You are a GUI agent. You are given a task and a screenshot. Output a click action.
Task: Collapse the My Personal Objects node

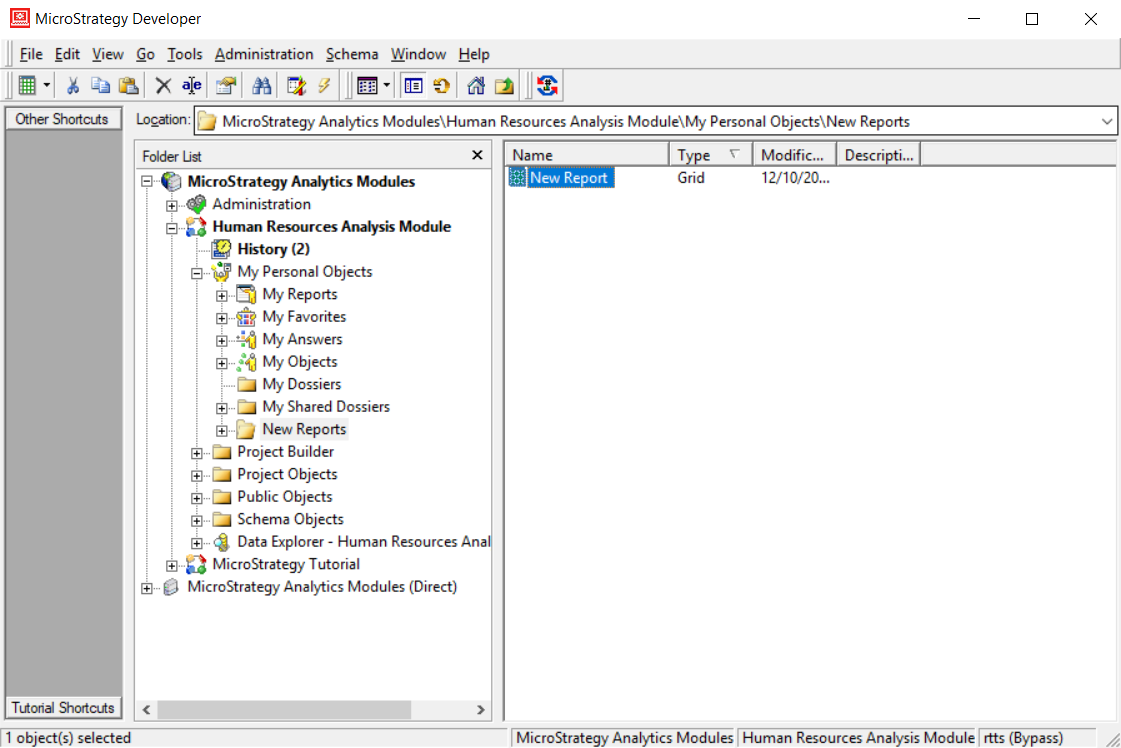click(x=197, y=273)
